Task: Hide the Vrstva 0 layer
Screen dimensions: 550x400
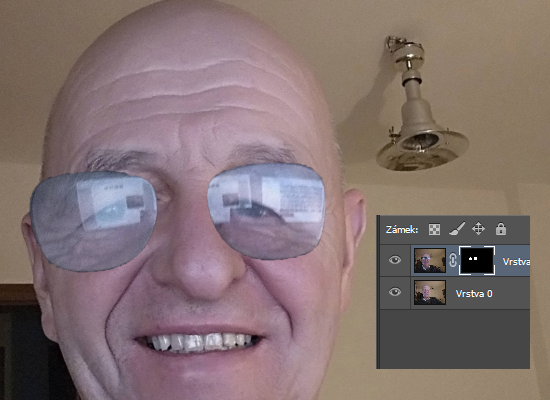Action: 395,292
